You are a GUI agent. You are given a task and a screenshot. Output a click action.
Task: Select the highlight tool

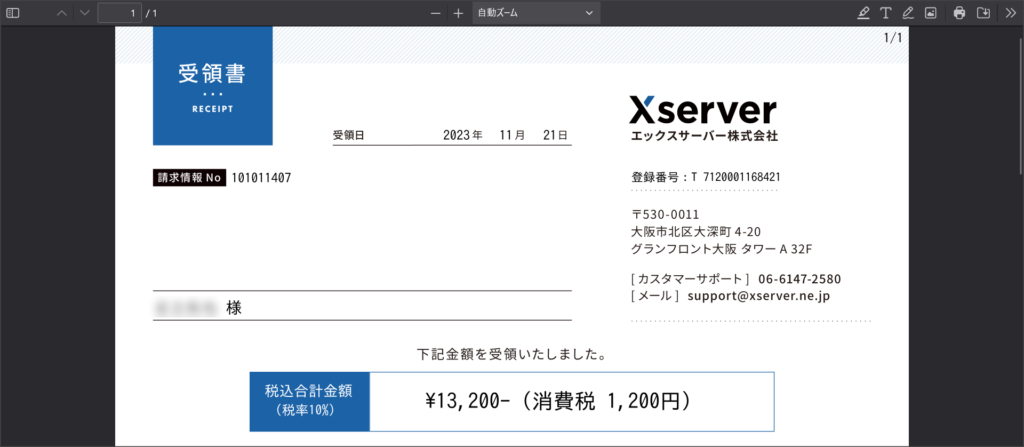coord(864,13)
